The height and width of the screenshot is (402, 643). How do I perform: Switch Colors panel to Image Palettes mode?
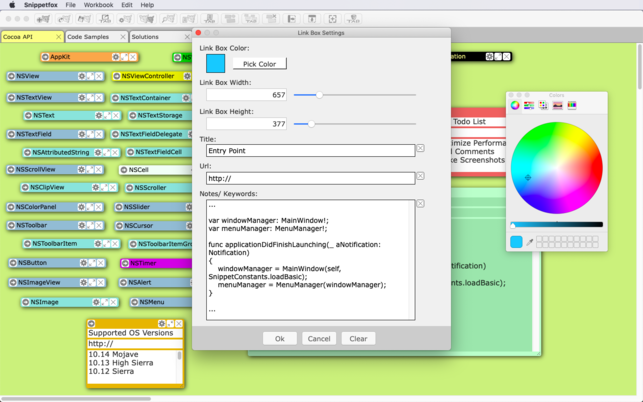click(557, 105)
